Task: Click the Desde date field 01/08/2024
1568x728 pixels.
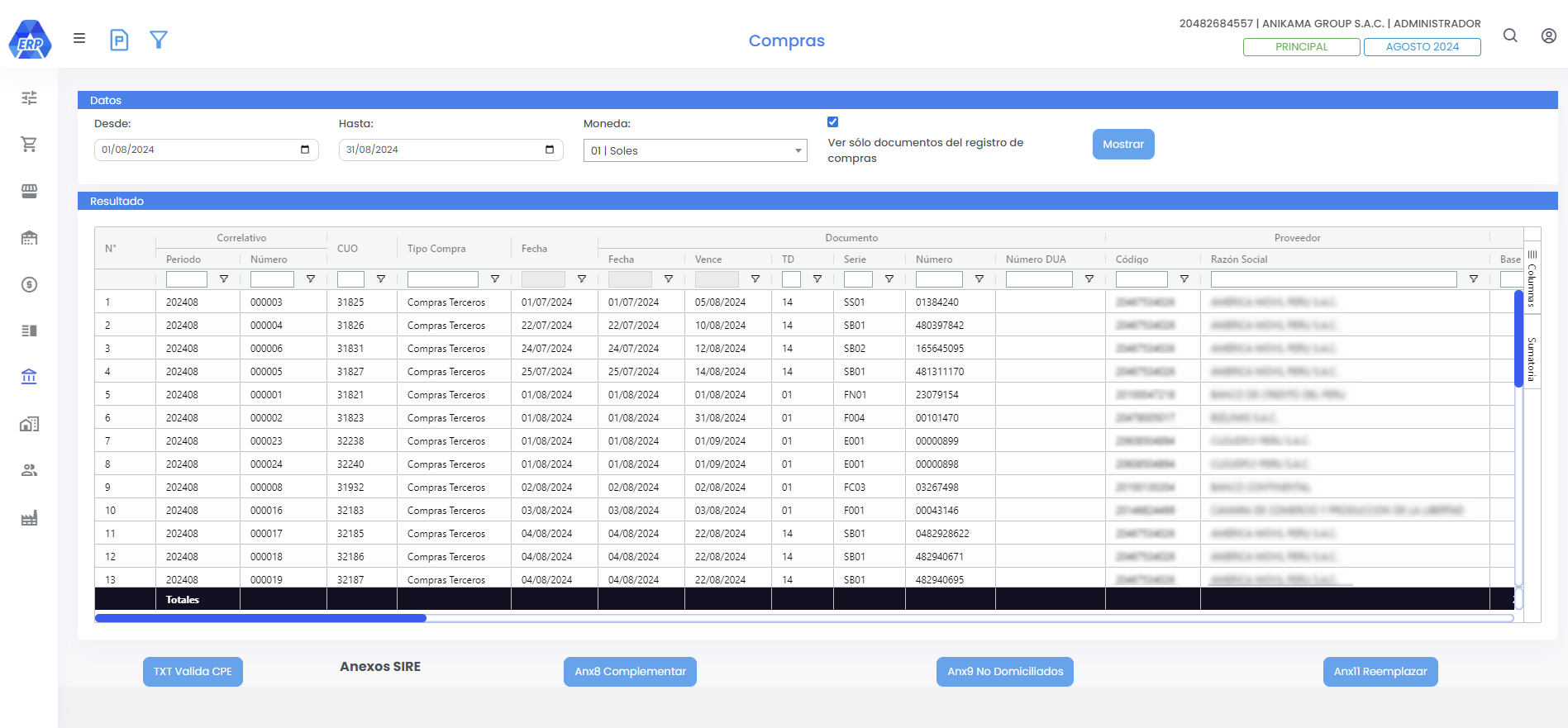Action: (207, 150)
